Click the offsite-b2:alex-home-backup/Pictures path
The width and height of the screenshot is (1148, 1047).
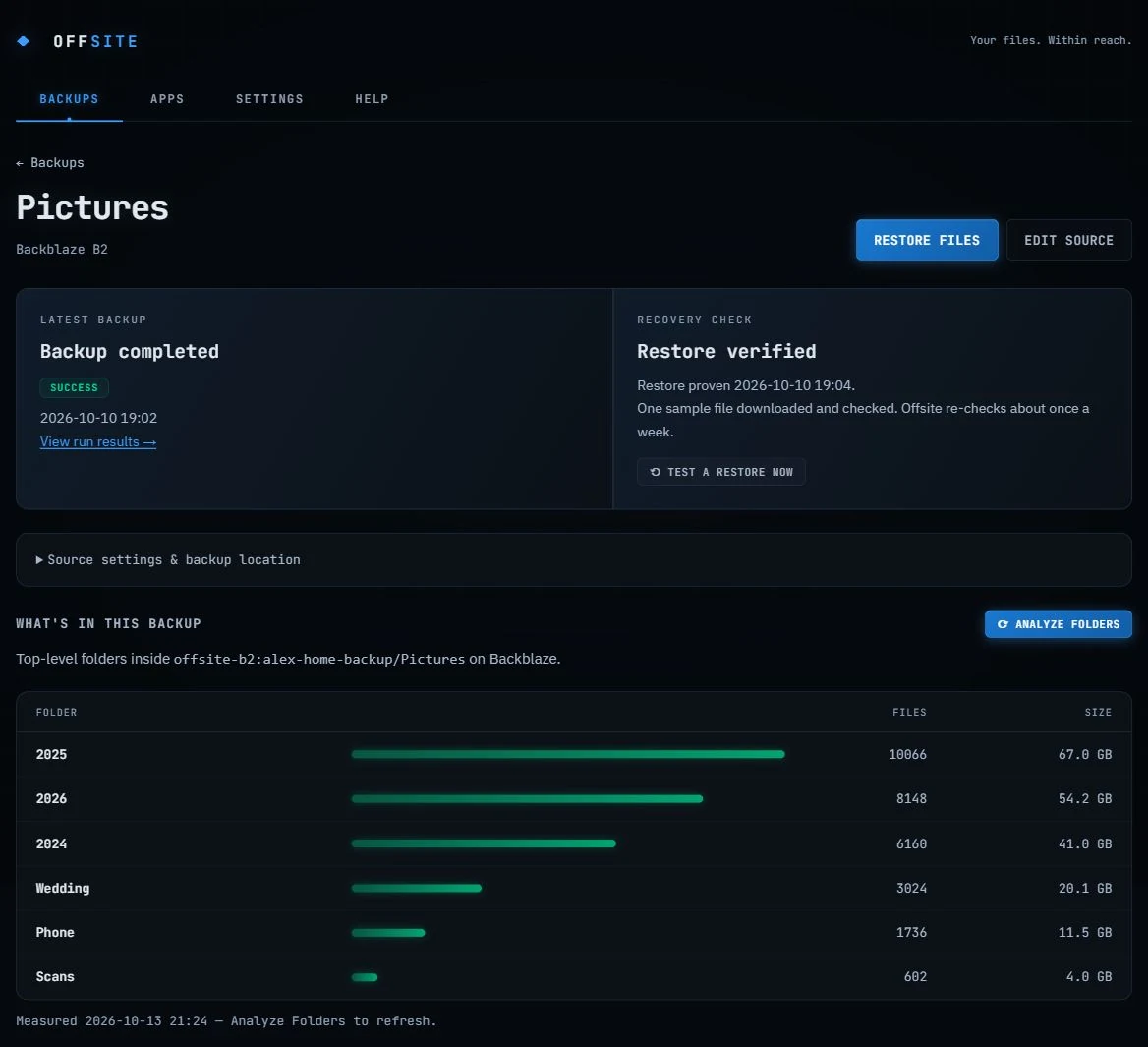tap(319, 659)
